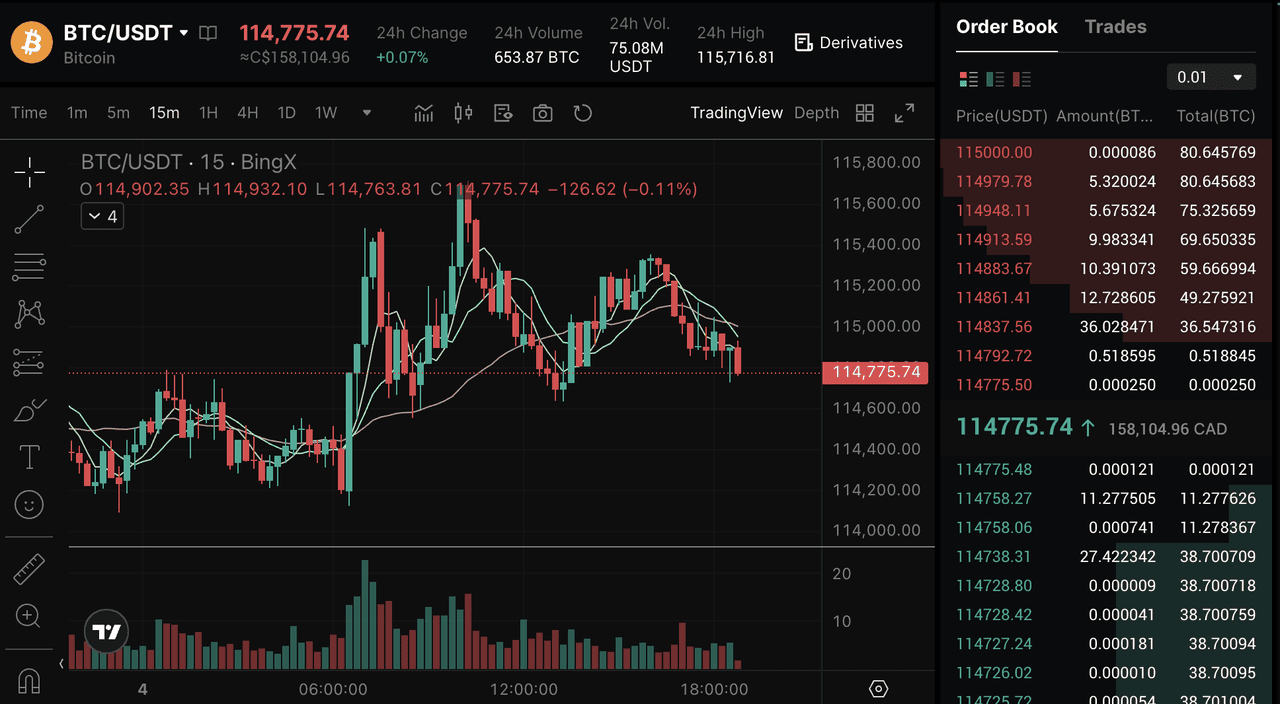The height and width of the screenshot is (704, 1280).
Task: Expand more time intervals dropdown
Action: pos(367,113)
